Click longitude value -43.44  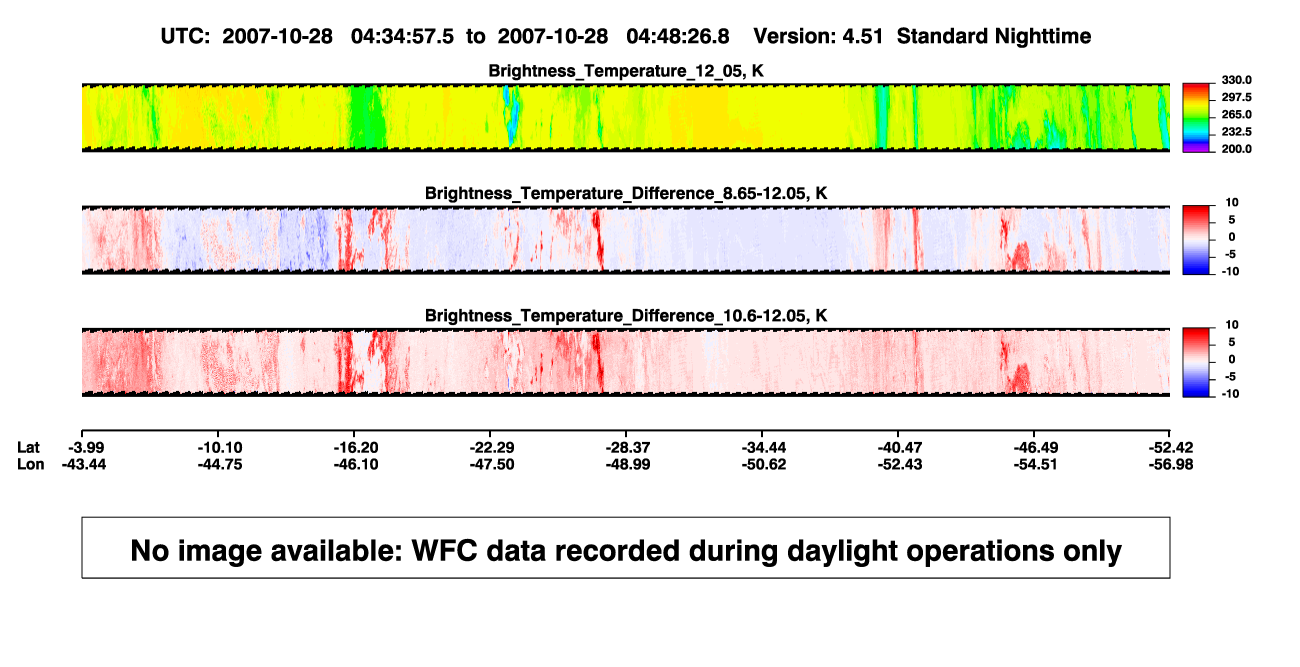point(87,464)
